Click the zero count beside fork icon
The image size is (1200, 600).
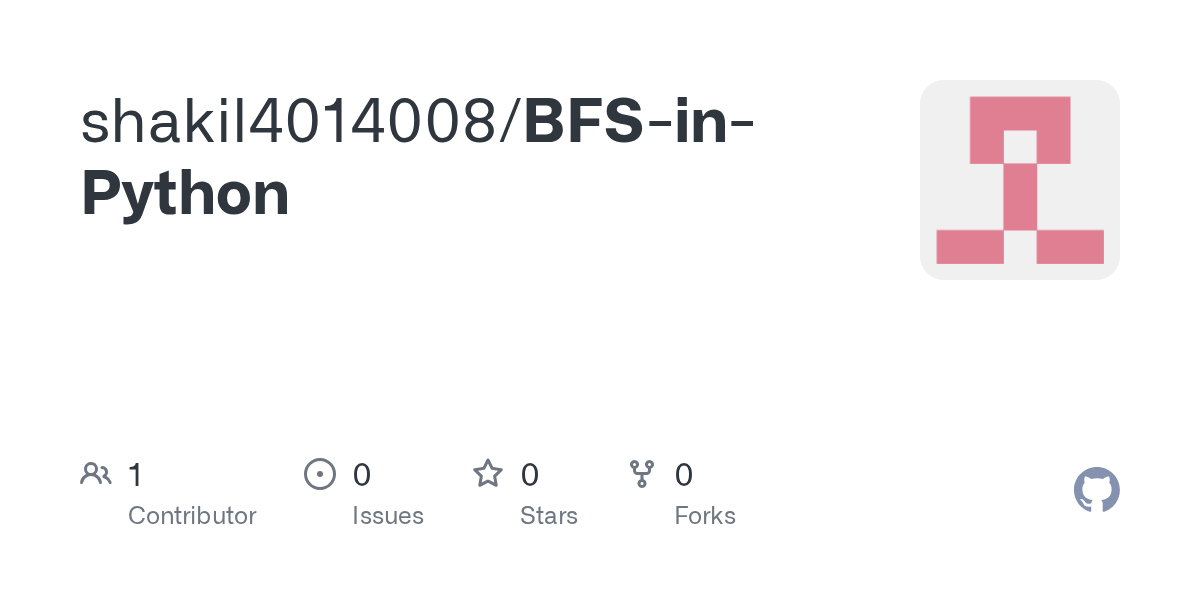684,475
